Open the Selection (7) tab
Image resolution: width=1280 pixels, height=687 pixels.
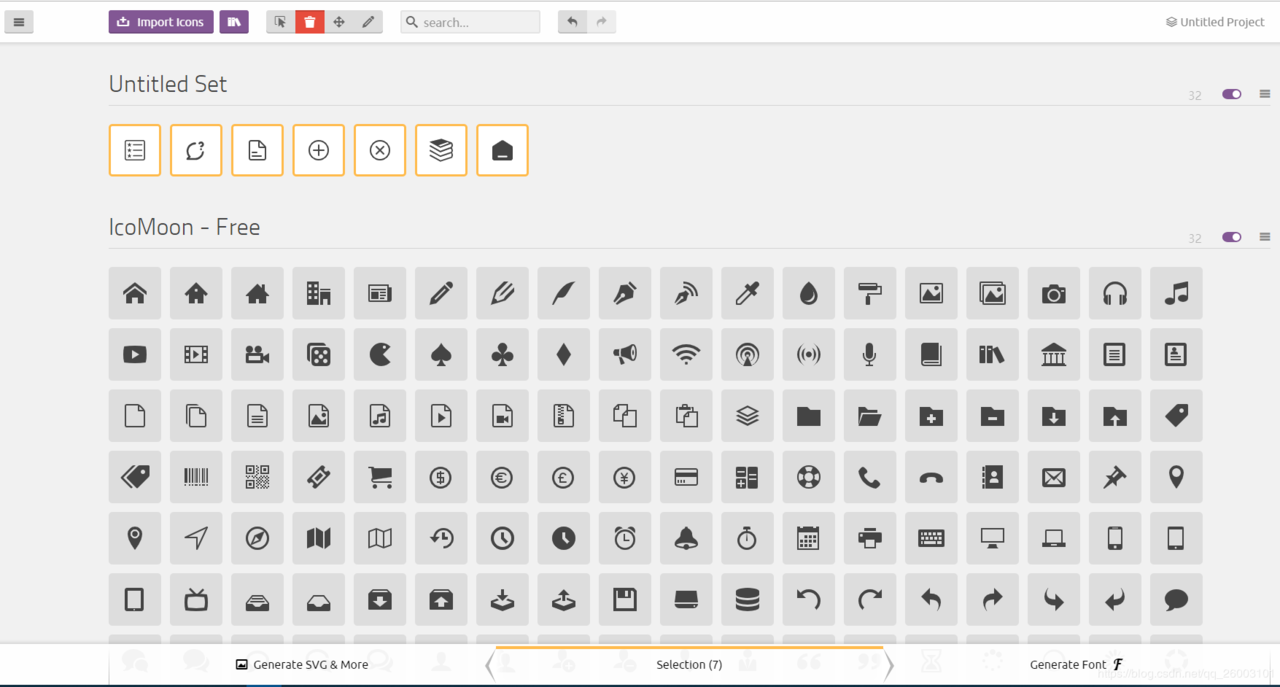click(689, 665)
